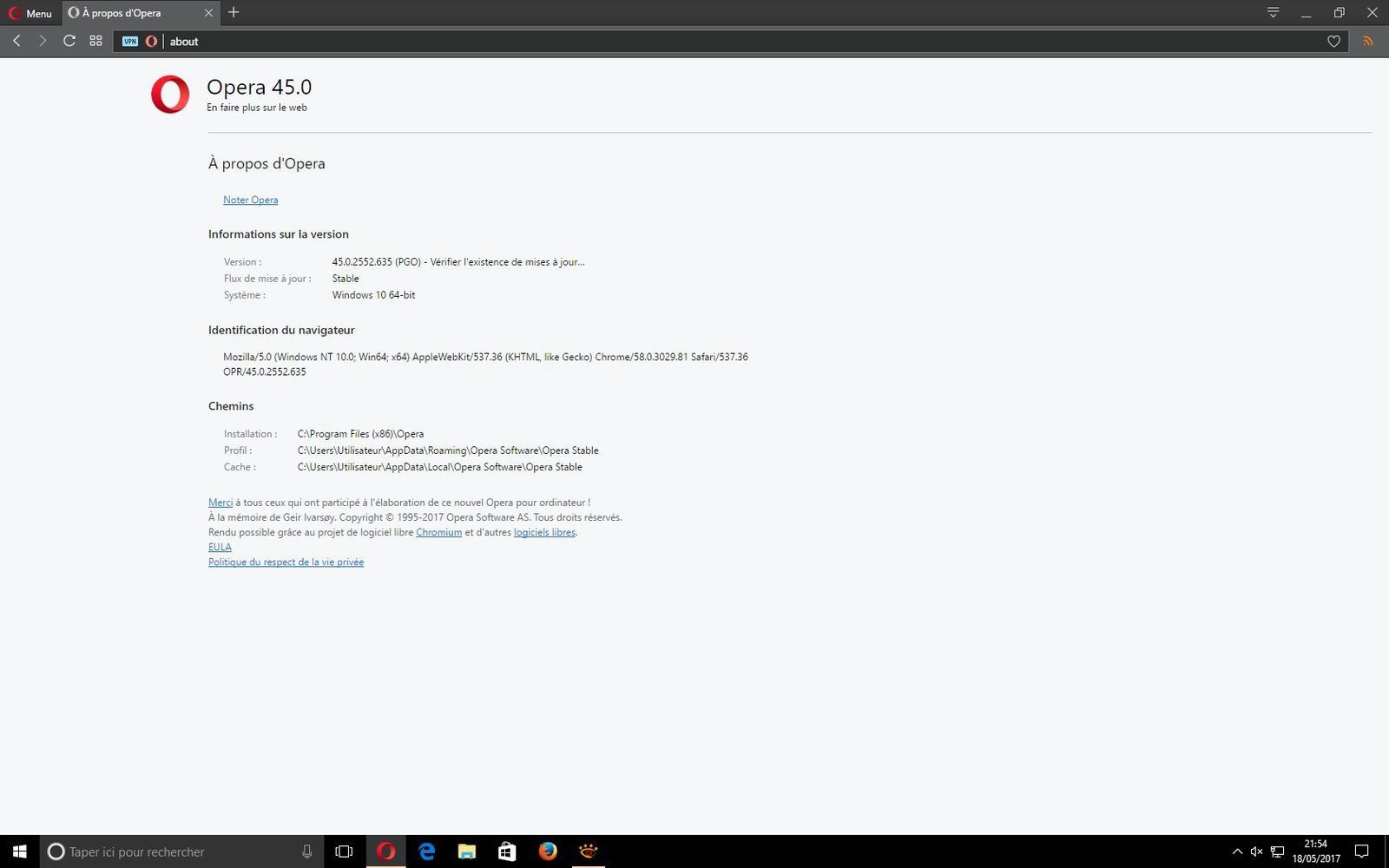Open clock showing 21:54 18/05/2017
The image size is (1389, 868).
(1315, 852)
